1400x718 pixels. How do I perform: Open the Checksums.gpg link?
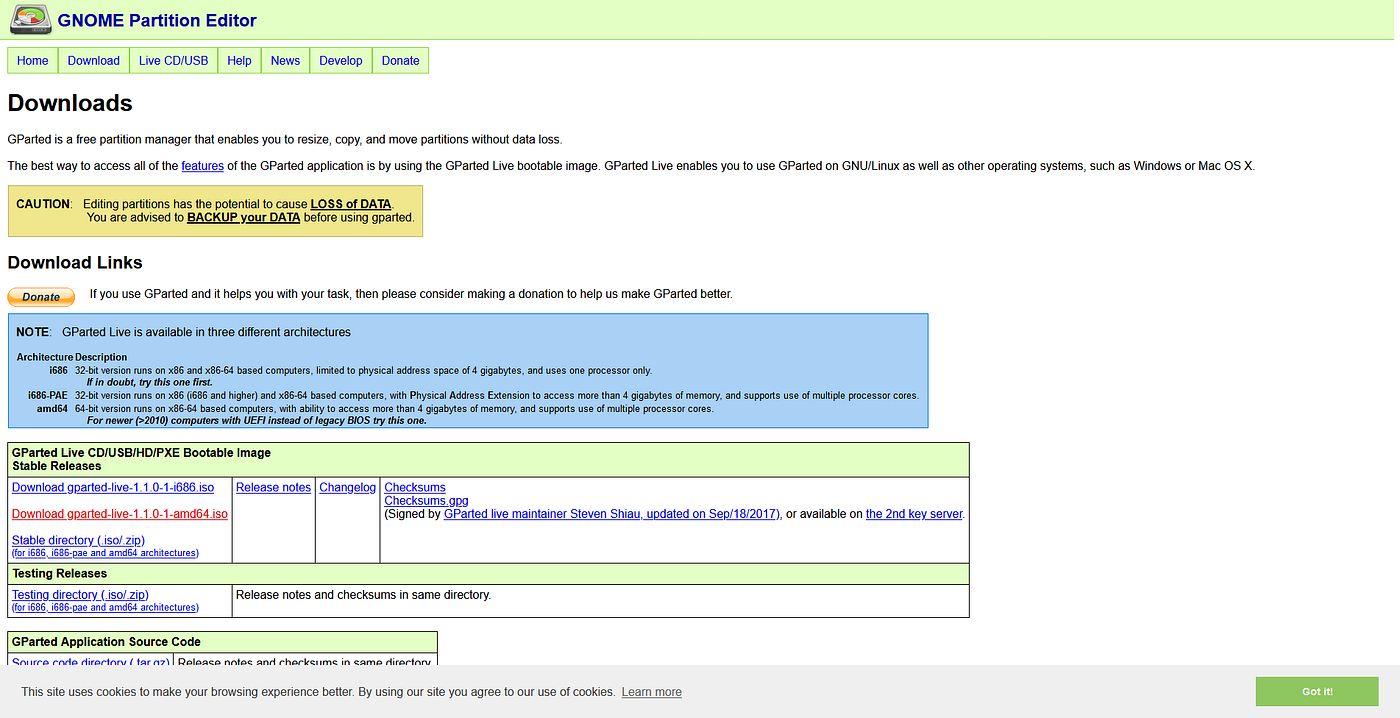427,501
